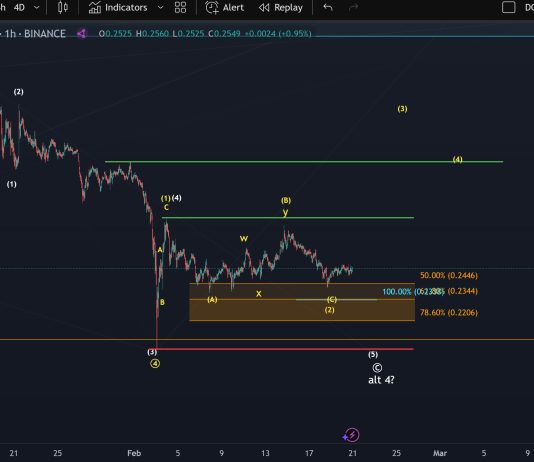Select the white (1) label at left
The image size is (534, 462).
(12, 184)
